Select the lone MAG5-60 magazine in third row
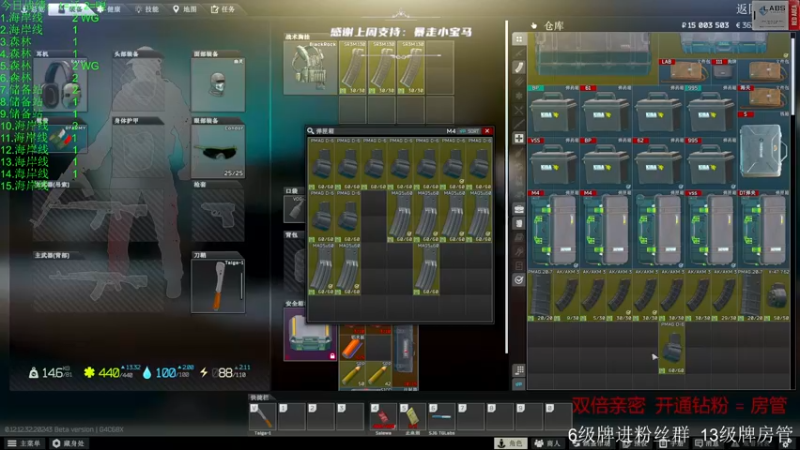The image size is (800, 450). click(x=427, y=268)
